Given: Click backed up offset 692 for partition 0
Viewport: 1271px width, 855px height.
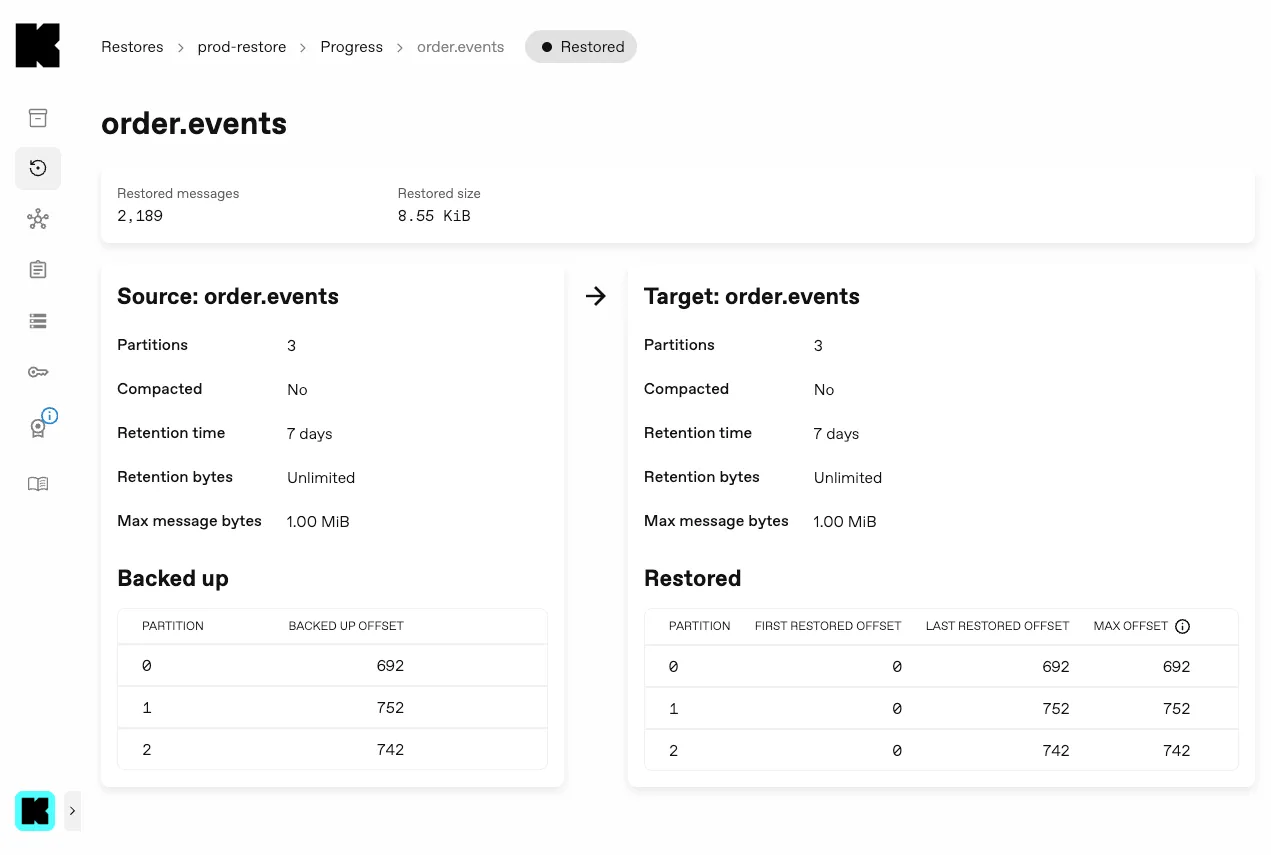Looking at the screenshot, I should point(390,666).
